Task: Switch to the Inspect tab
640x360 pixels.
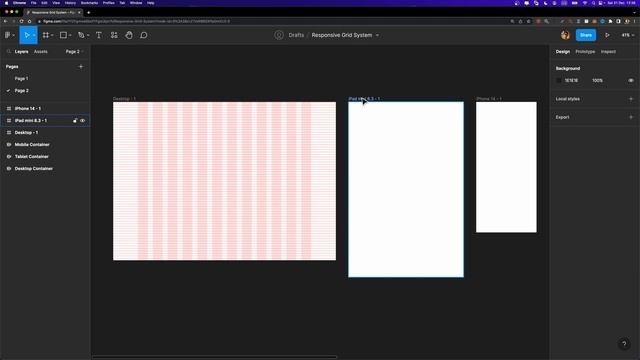Action: point(608,52)
